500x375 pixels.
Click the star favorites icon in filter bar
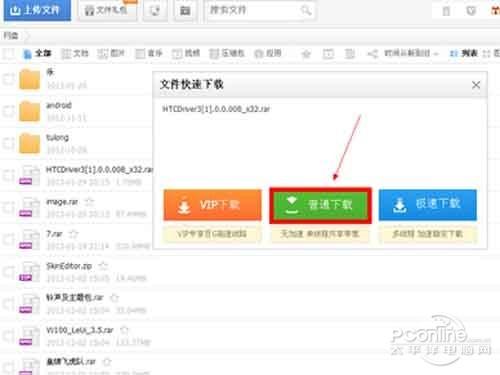point(306,54)
